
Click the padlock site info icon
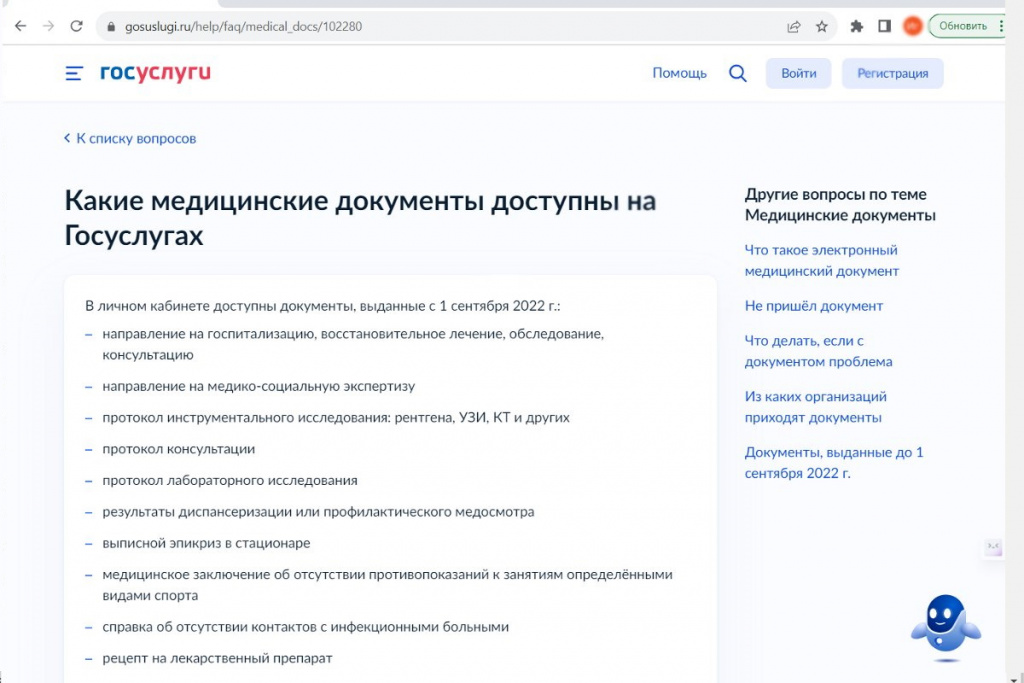pos(111,27)
